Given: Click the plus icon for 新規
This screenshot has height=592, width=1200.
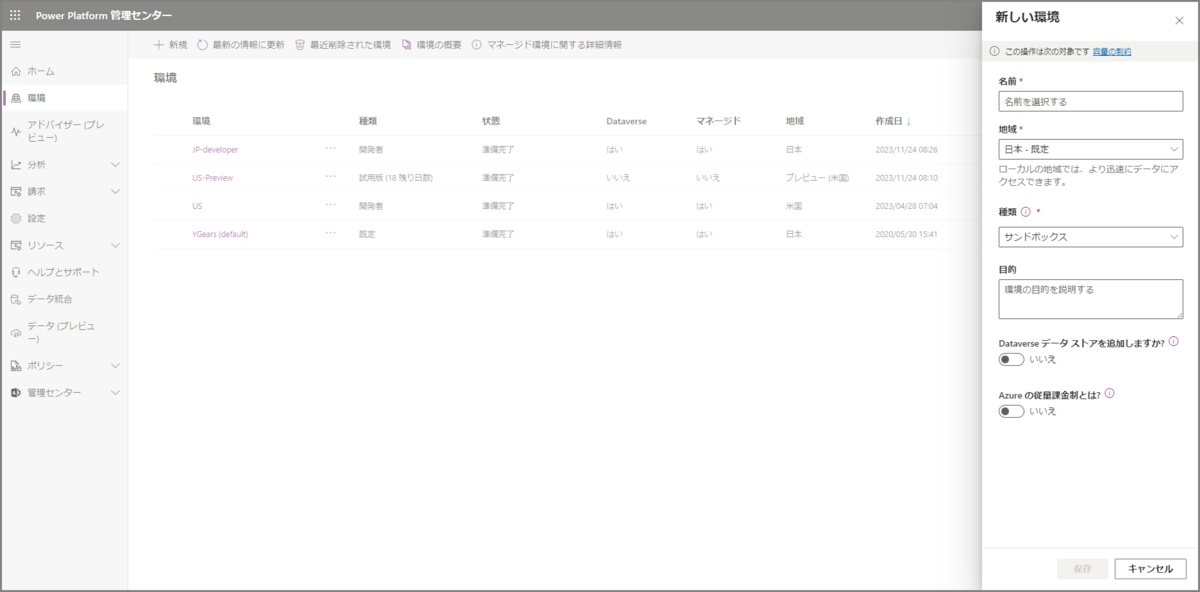Looking at the screenshot, I should click(158, 45).
